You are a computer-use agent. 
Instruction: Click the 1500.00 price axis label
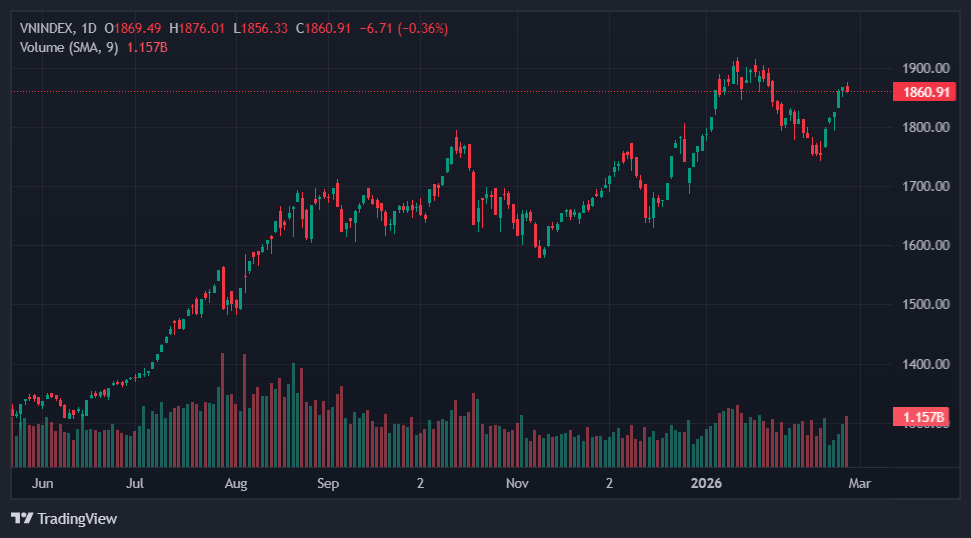click(924, 304)
